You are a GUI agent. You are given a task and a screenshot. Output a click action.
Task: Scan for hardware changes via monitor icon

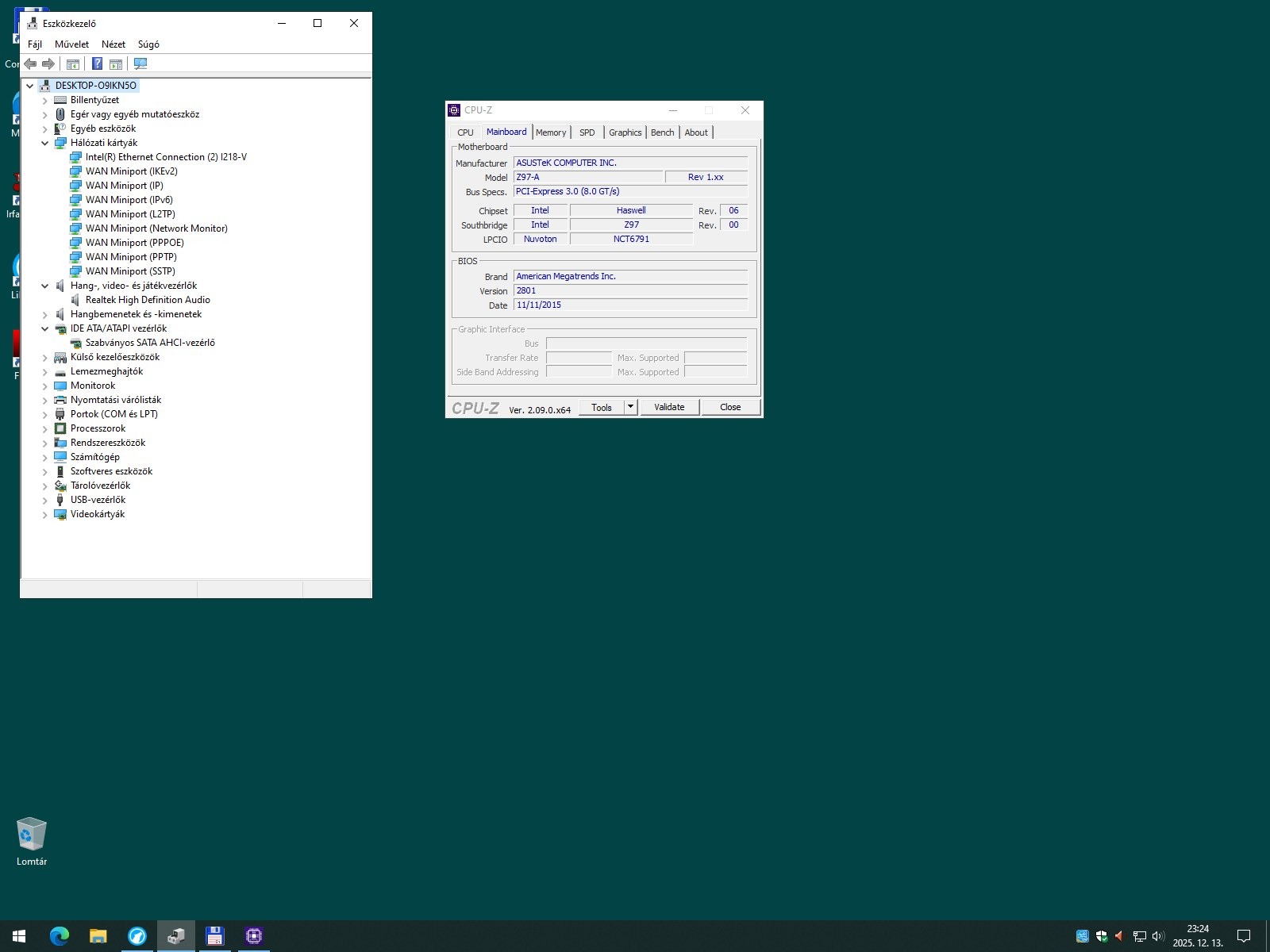[x=140, y=63]
